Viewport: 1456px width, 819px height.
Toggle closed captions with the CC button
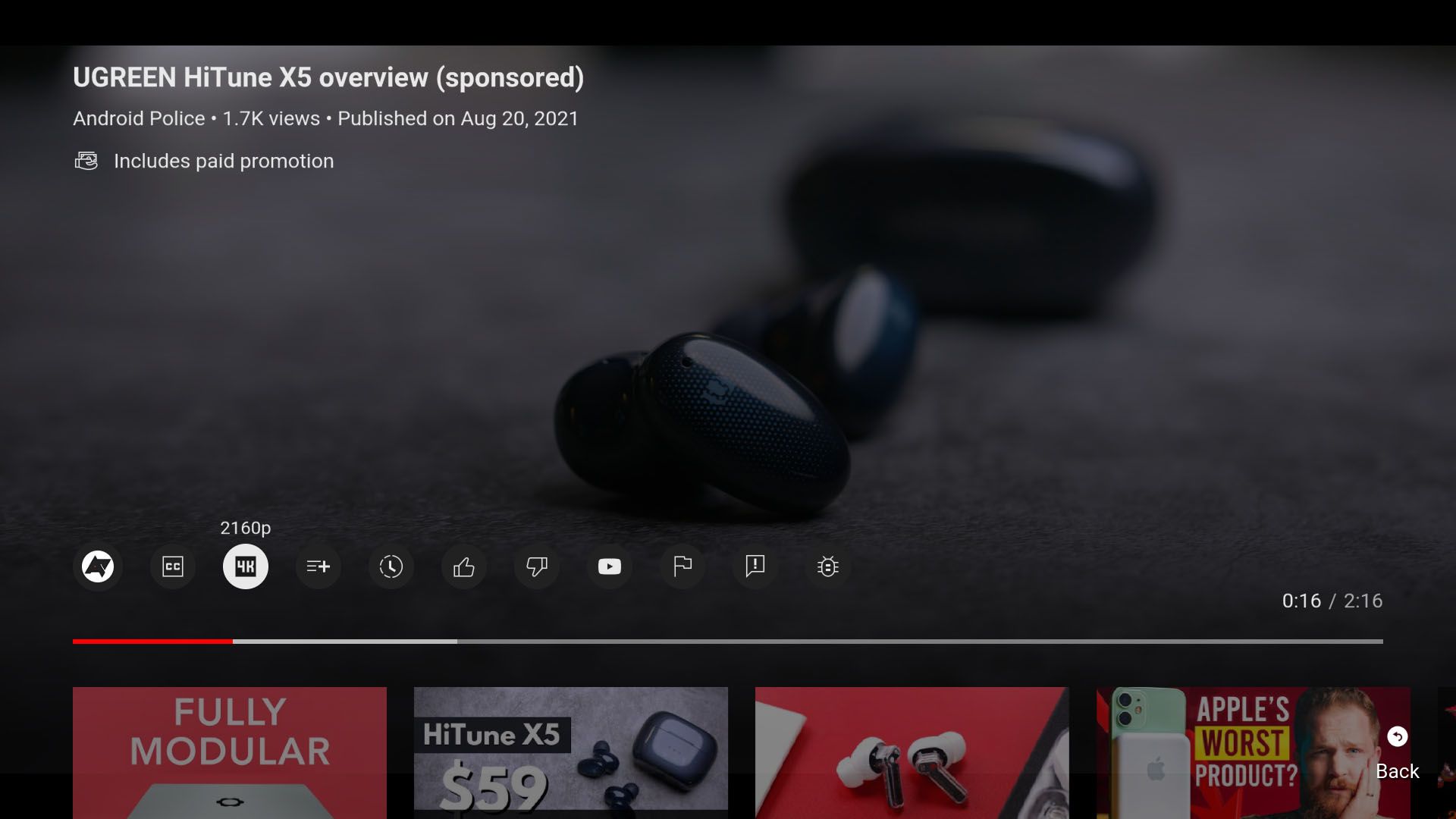coord(172,566)
